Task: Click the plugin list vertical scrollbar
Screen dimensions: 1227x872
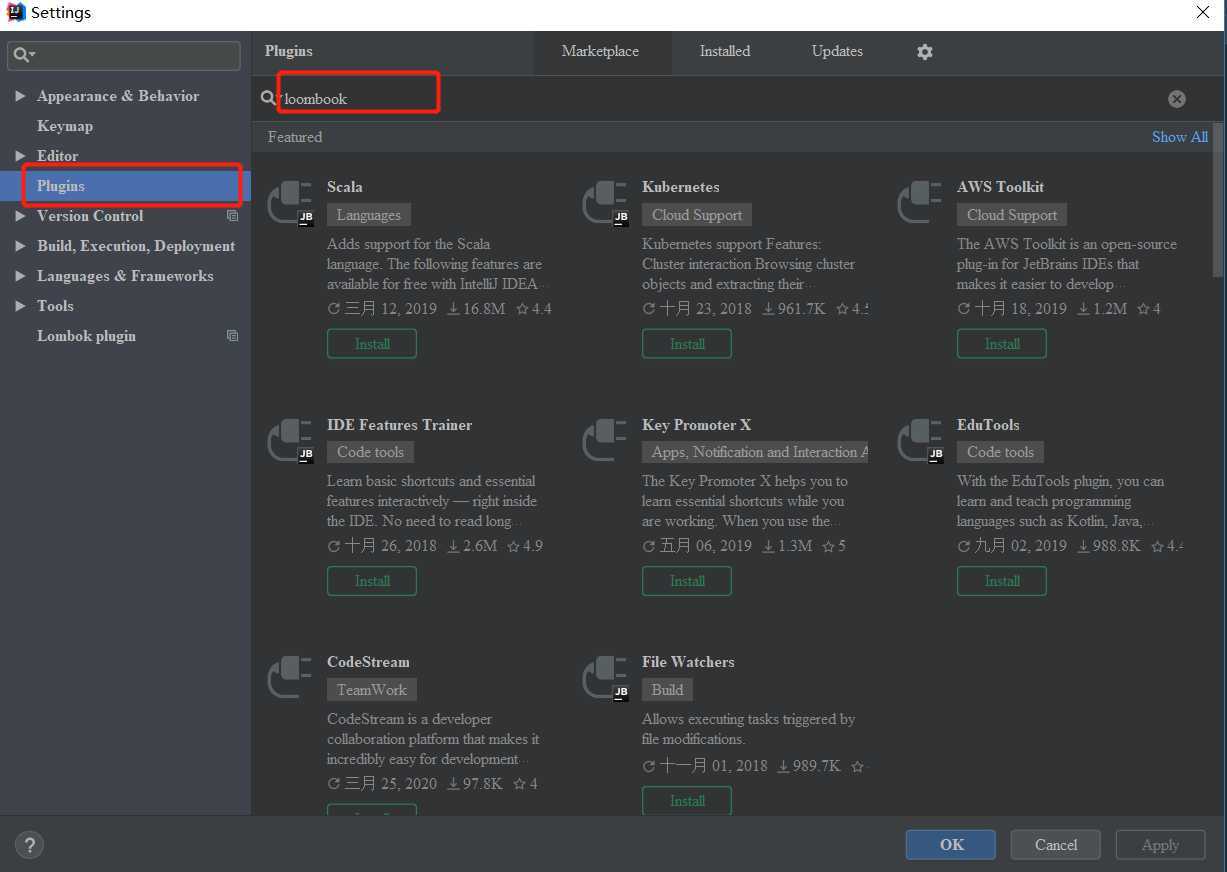Action: 1218,200
